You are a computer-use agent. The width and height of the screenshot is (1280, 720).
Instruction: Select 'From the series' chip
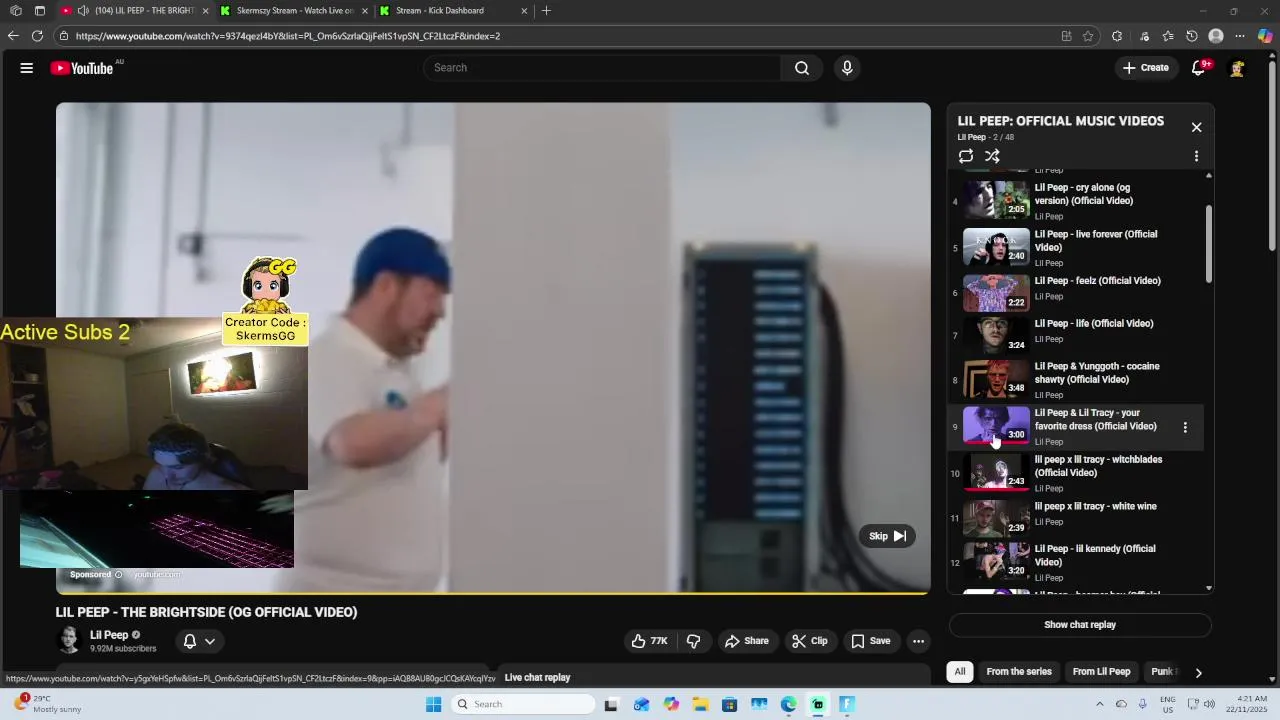click(1019, 672)
